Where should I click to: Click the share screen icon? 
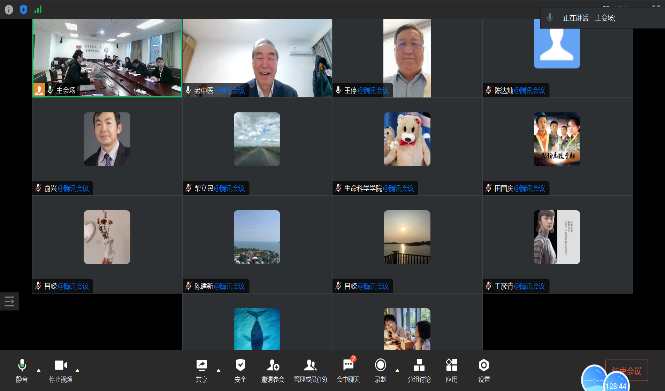click(x=201, y=370)
